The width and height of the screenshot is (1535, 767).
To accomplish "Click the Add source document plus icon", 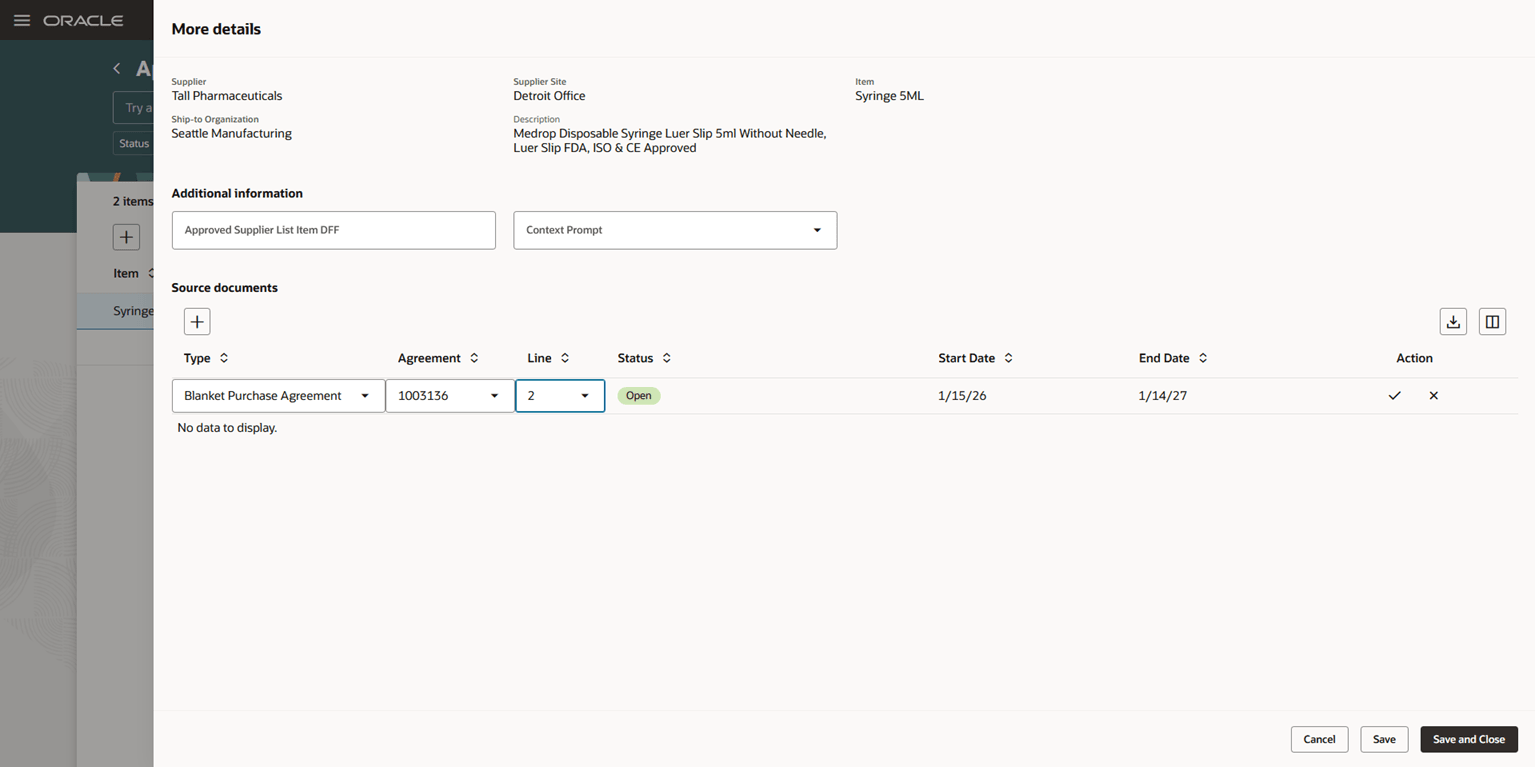I will (x=197, y=321).
